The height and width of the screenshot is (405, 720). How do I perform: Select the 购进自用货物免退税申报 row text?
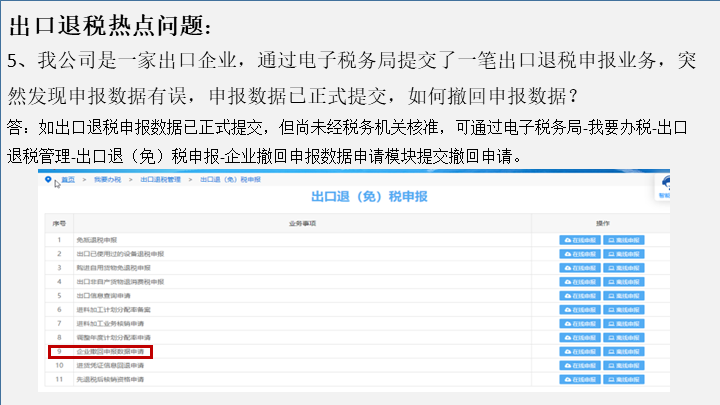click(113, 268)
